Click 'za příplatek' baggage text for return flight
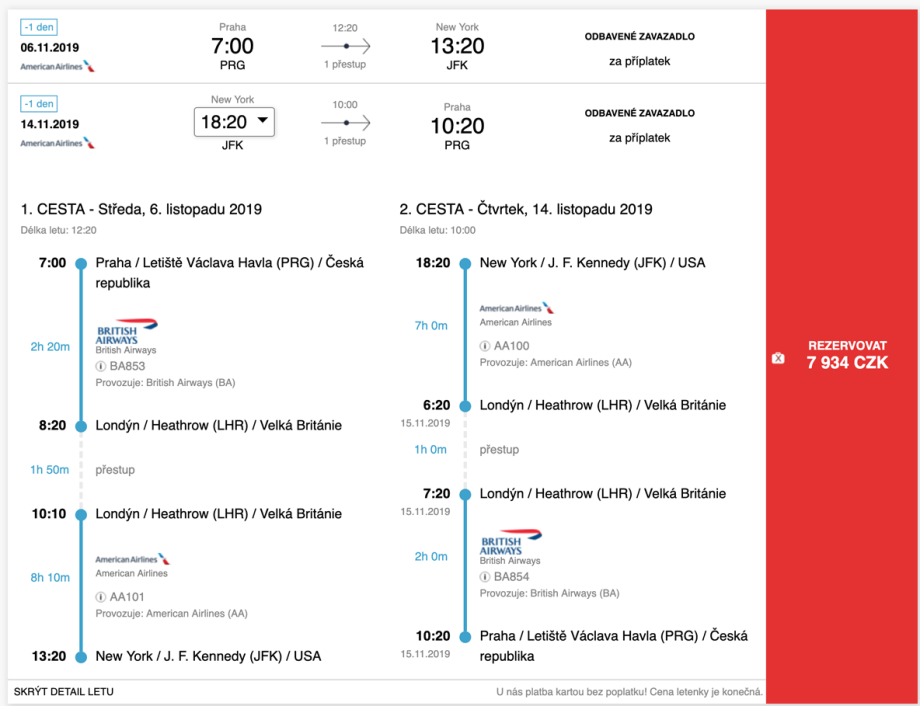Screen dimensions: 920x706 click(639, 138)
